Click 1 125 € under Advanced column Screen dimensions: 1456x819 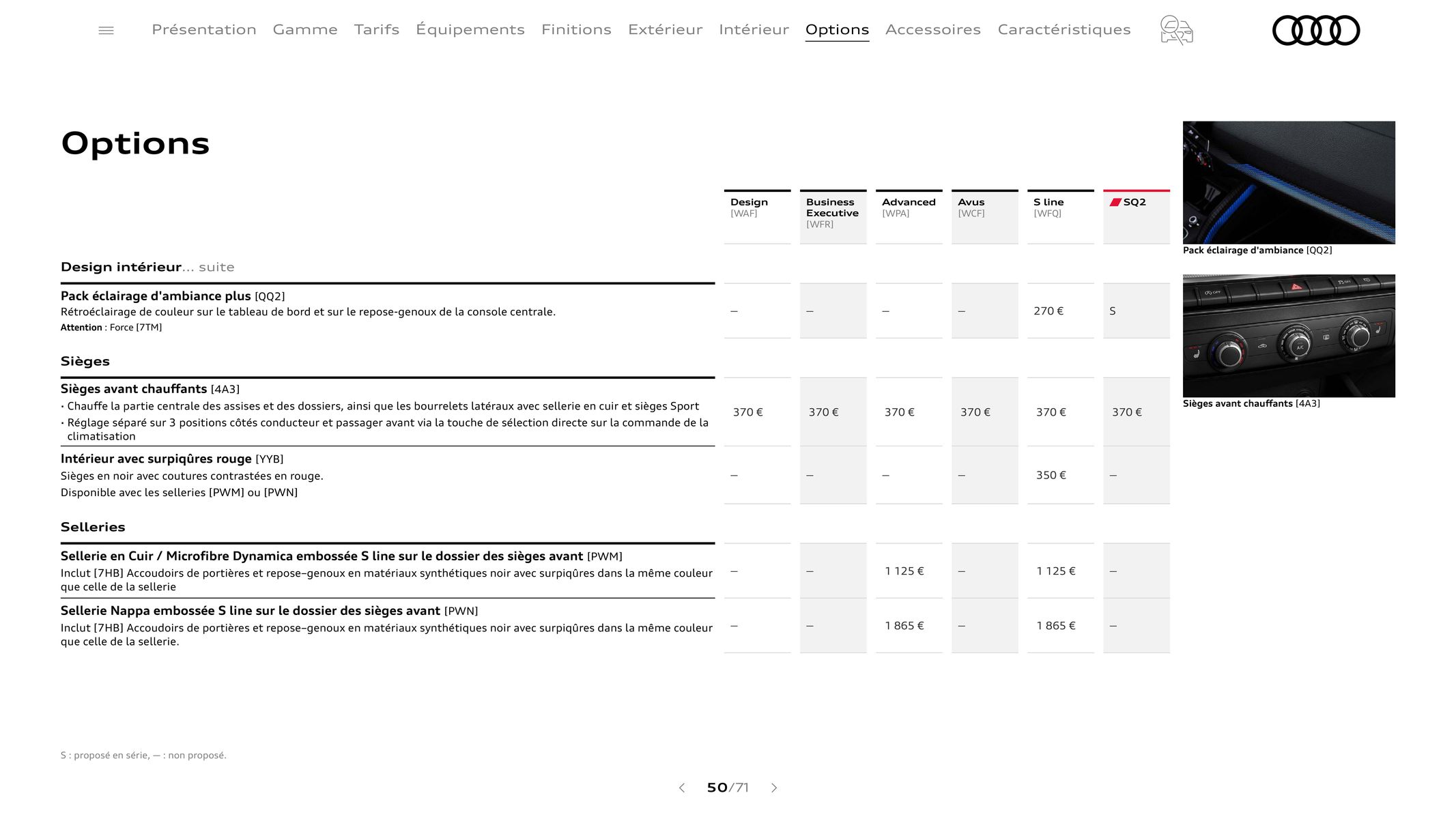[904, 571]
